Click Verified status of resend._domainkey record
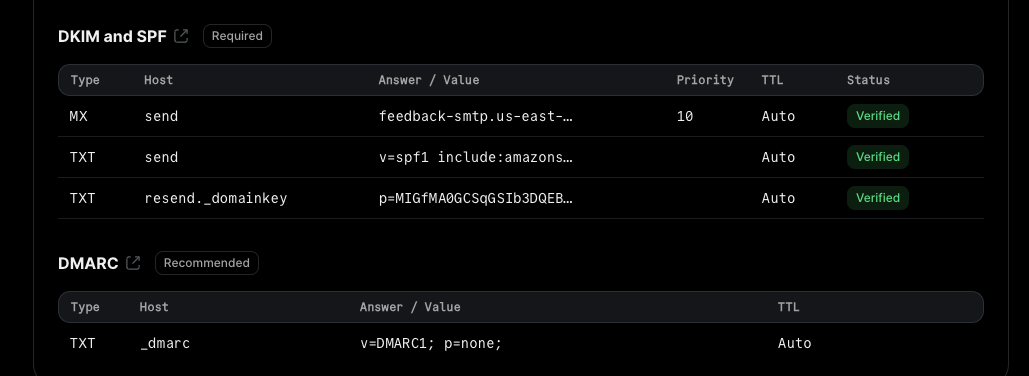1029x376 pixels. (x=877, y=198)
